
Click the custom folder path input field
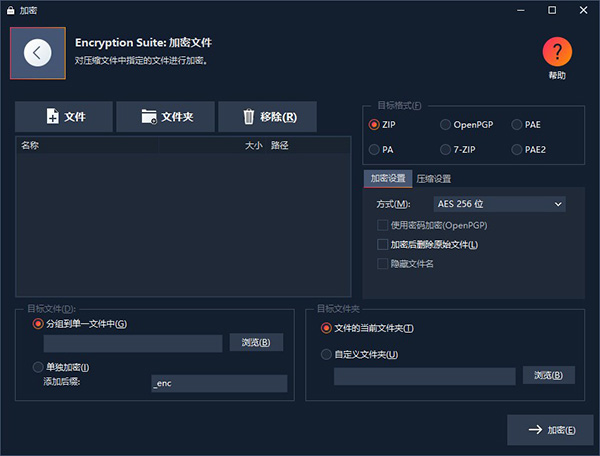tap(425, 376)
